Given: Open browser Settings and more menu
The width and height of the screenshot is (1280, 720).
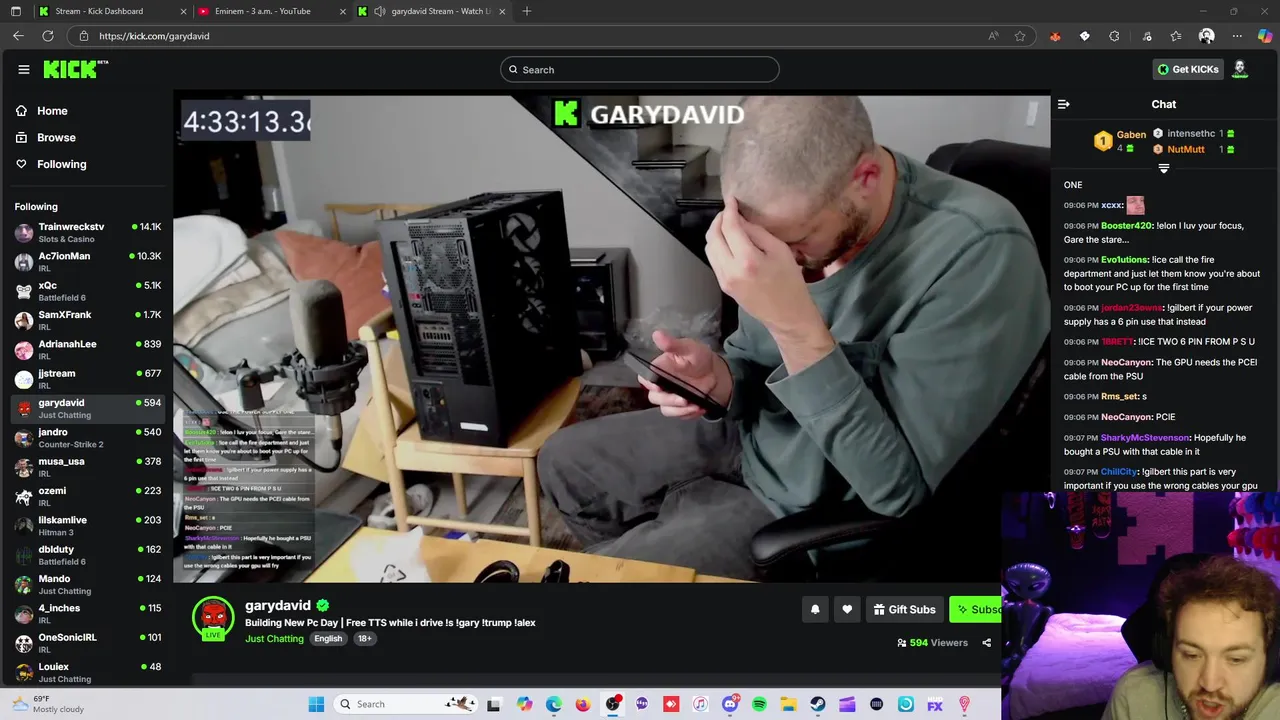Looking at the screenshot, I should pos(1237,36).
